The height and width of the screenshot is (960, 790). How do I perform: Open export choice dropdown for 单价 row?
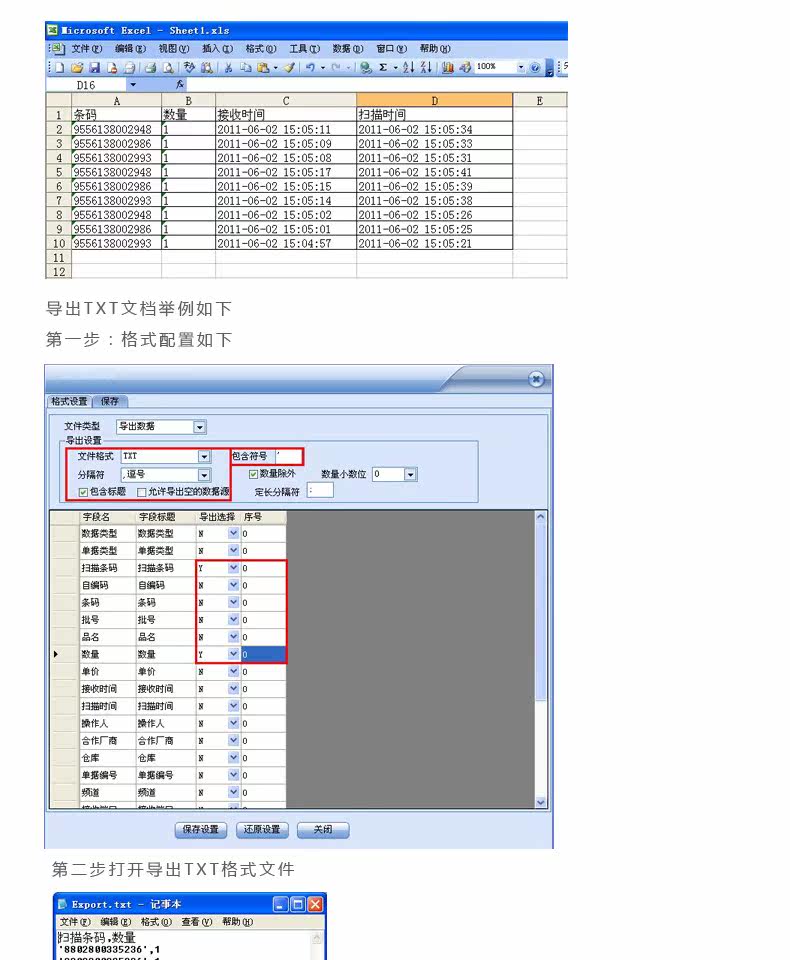tap(233, 672)
